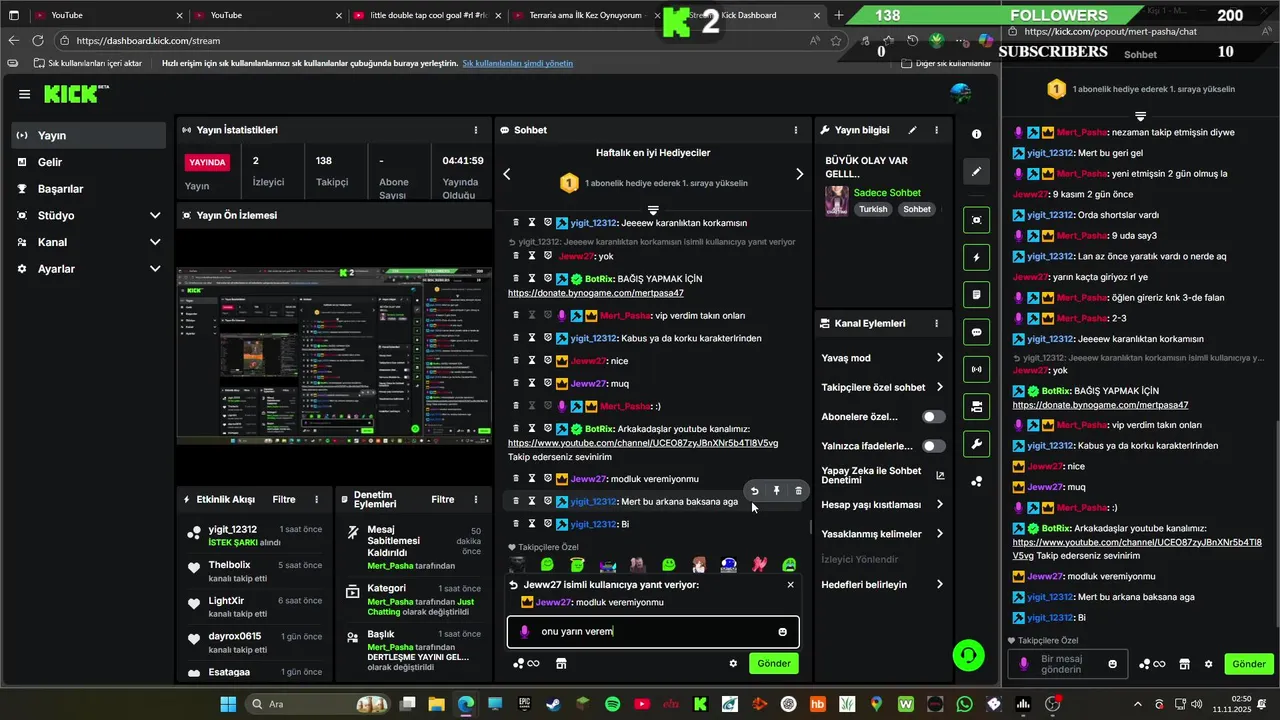Image resolution: width=1280 pixels, height=720 pixels.
Task: Open Hesap yaşı kısıtlaması options
Action: coord(882,505)
